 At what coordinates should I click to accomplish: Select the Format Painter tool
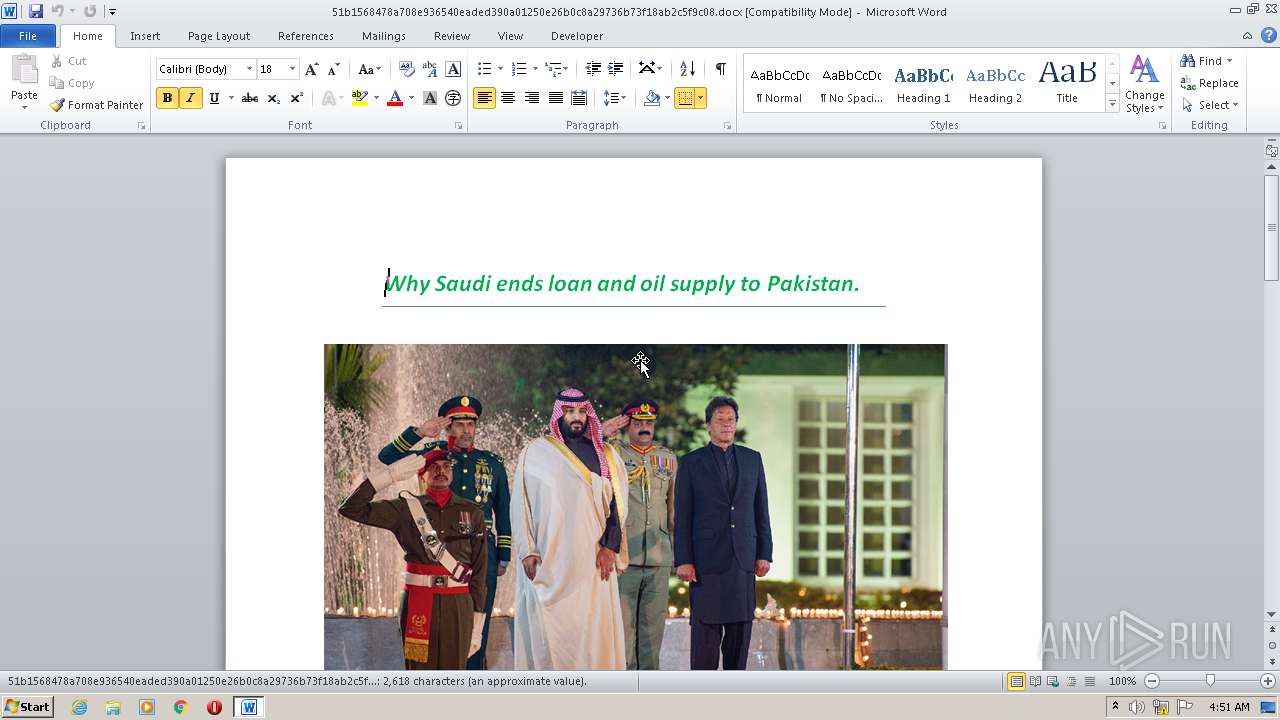click(x=97, y=105)
